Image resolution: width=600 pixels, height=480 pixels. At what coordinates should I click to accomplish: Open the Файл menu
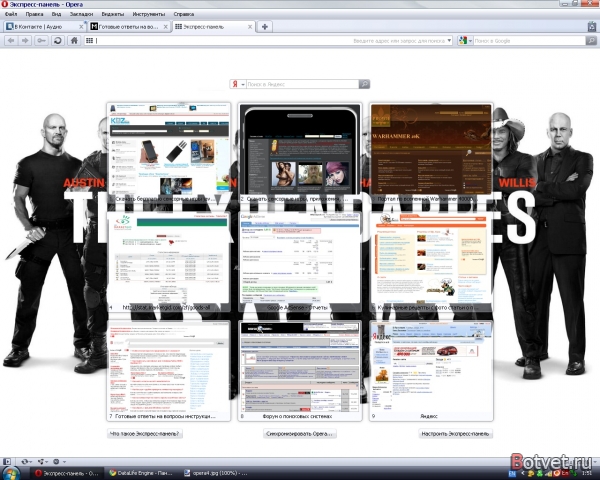pyautogui.click(x=11, y=14)
